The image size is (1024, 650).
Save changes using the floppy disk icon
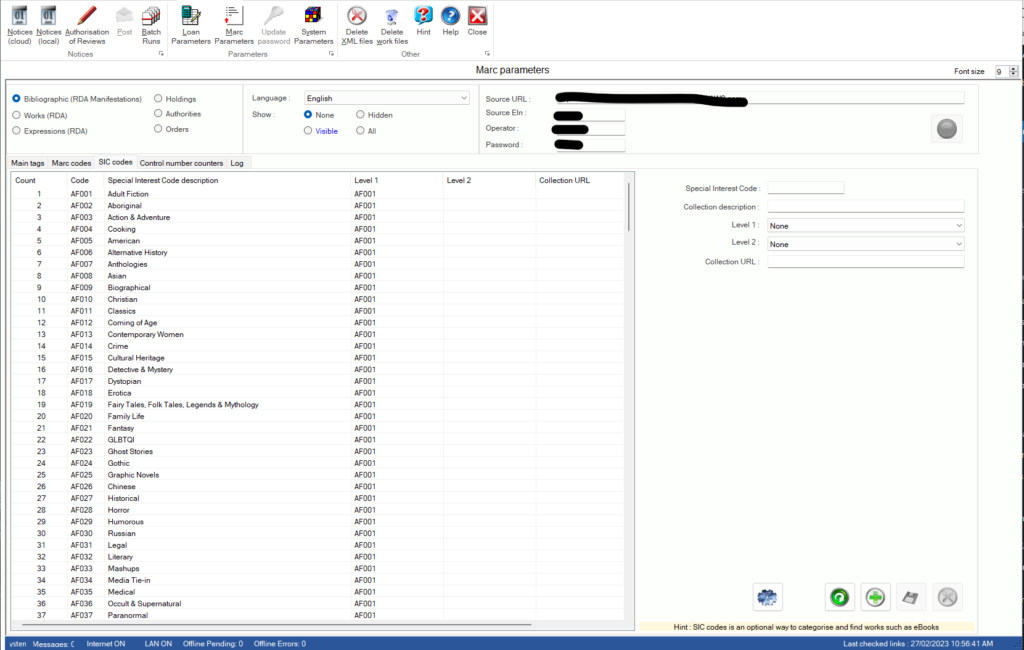pos(911,597)
